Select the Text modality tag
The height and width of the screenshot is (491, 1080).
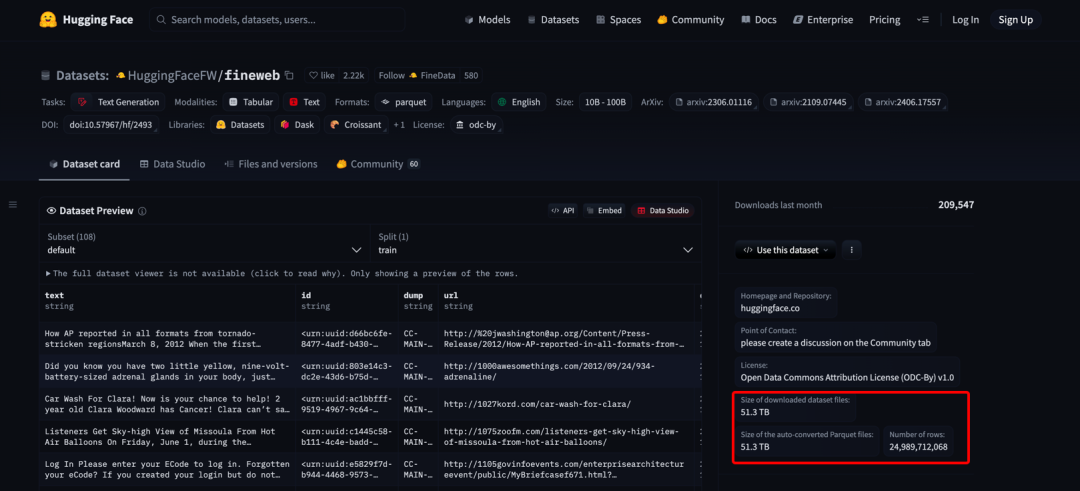(304, 102)
